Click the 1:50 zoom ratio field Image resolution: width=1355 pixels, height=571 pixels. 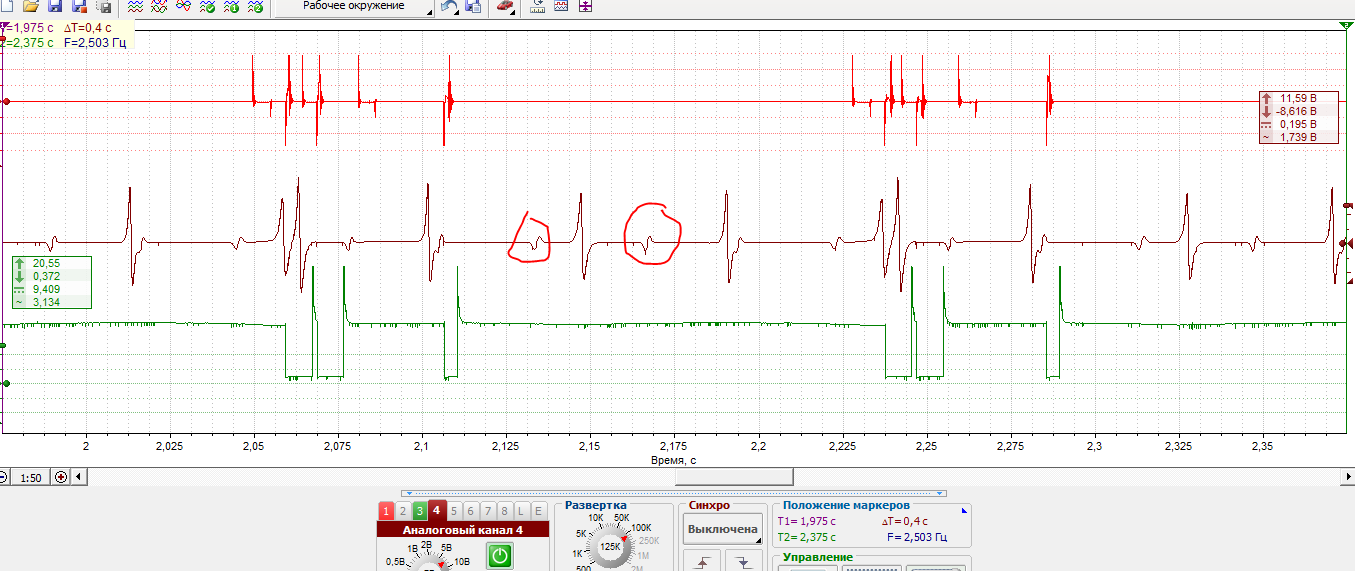31,478
